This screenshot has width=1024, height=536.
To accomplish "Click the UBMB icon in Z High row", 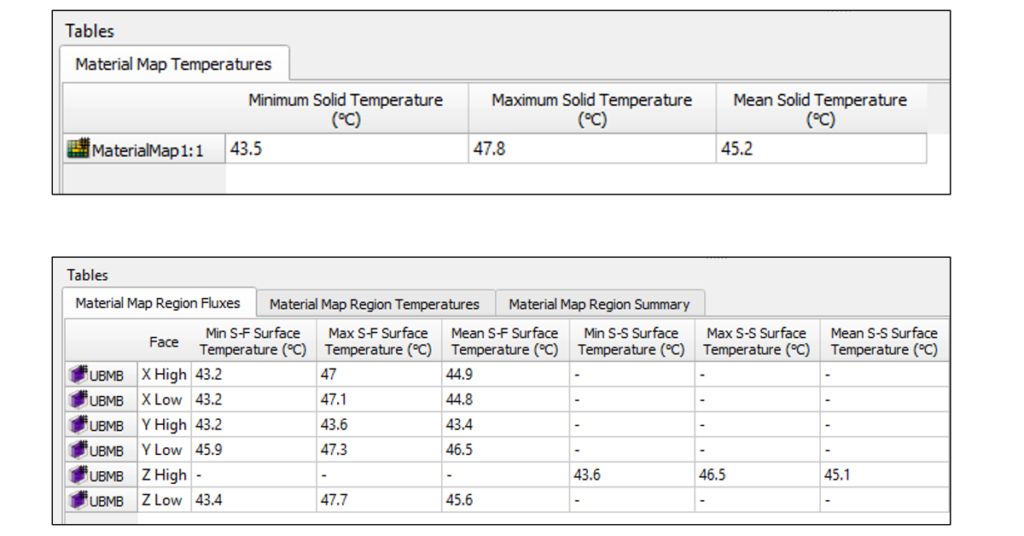I will 78,475.
